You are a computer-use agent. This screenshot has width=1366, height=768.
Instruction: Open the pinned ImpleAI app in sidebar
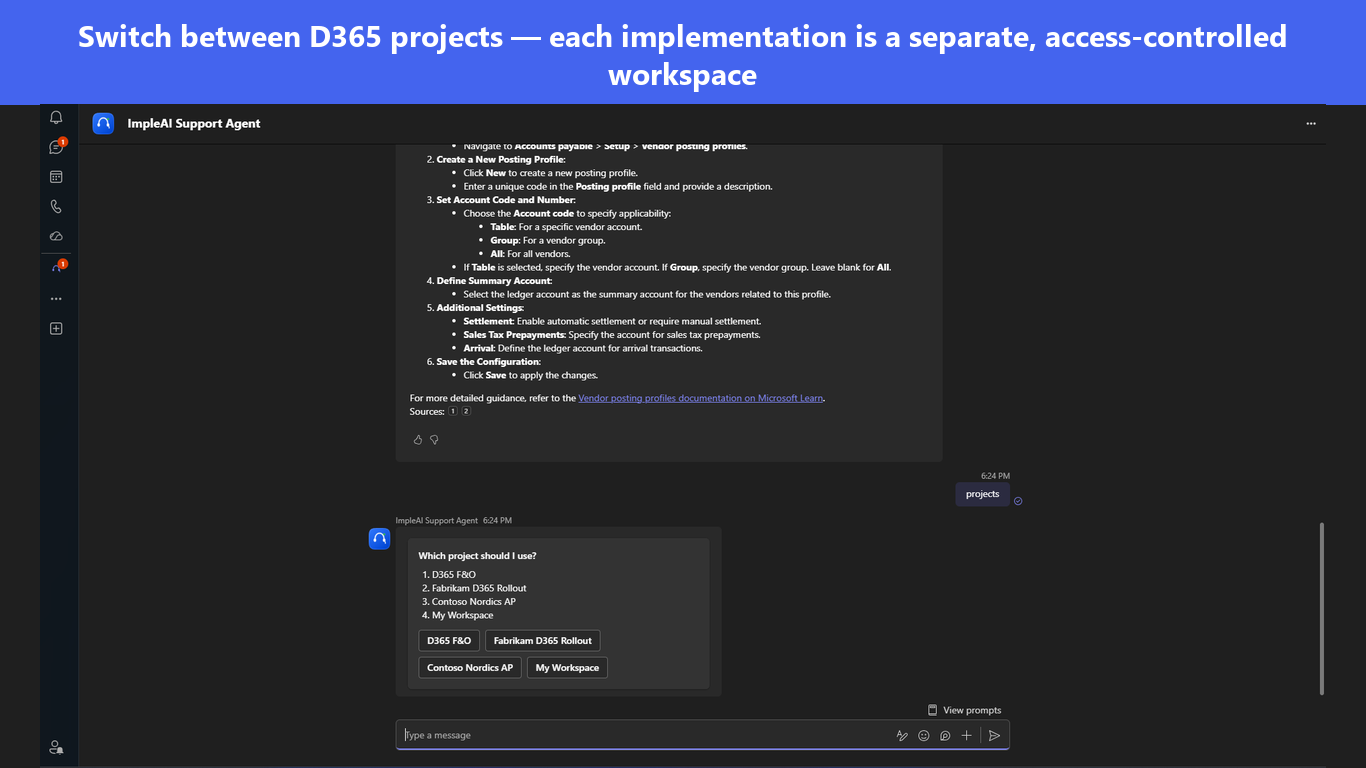pos(57,267)
